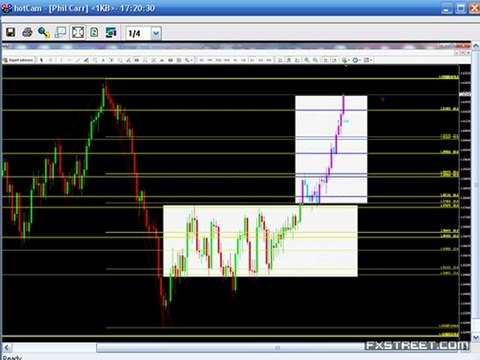
Task: Select the vertical line drawing tool
Action: [61, 60]
